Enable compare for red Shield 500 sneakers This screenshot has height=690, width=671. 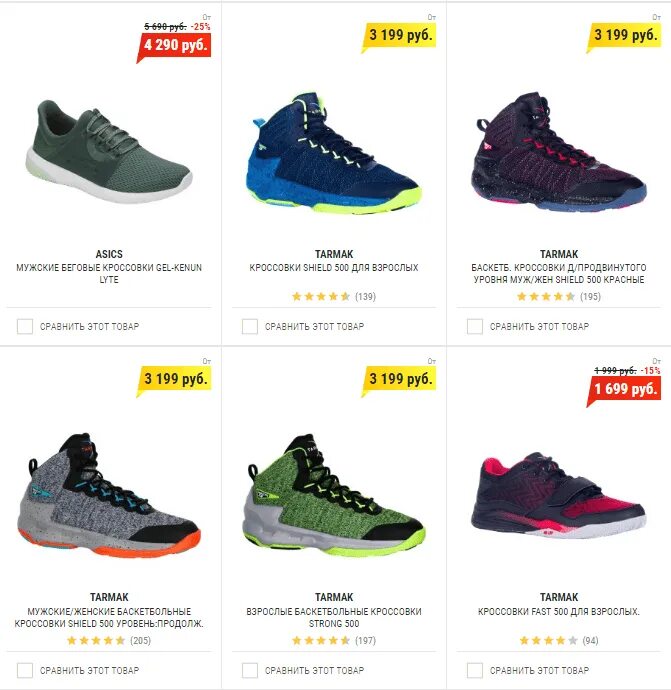(475, 327)
